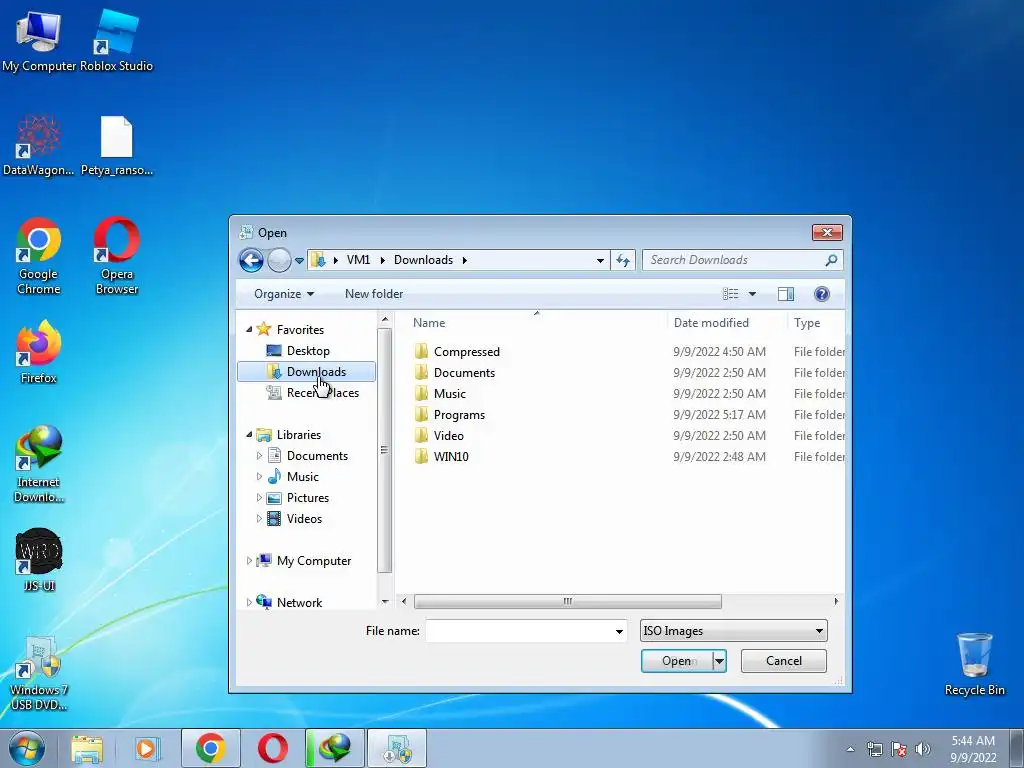Screen dimensions: 1024x768
Task: Open the Recycle Bin
Action: (974, 665)
